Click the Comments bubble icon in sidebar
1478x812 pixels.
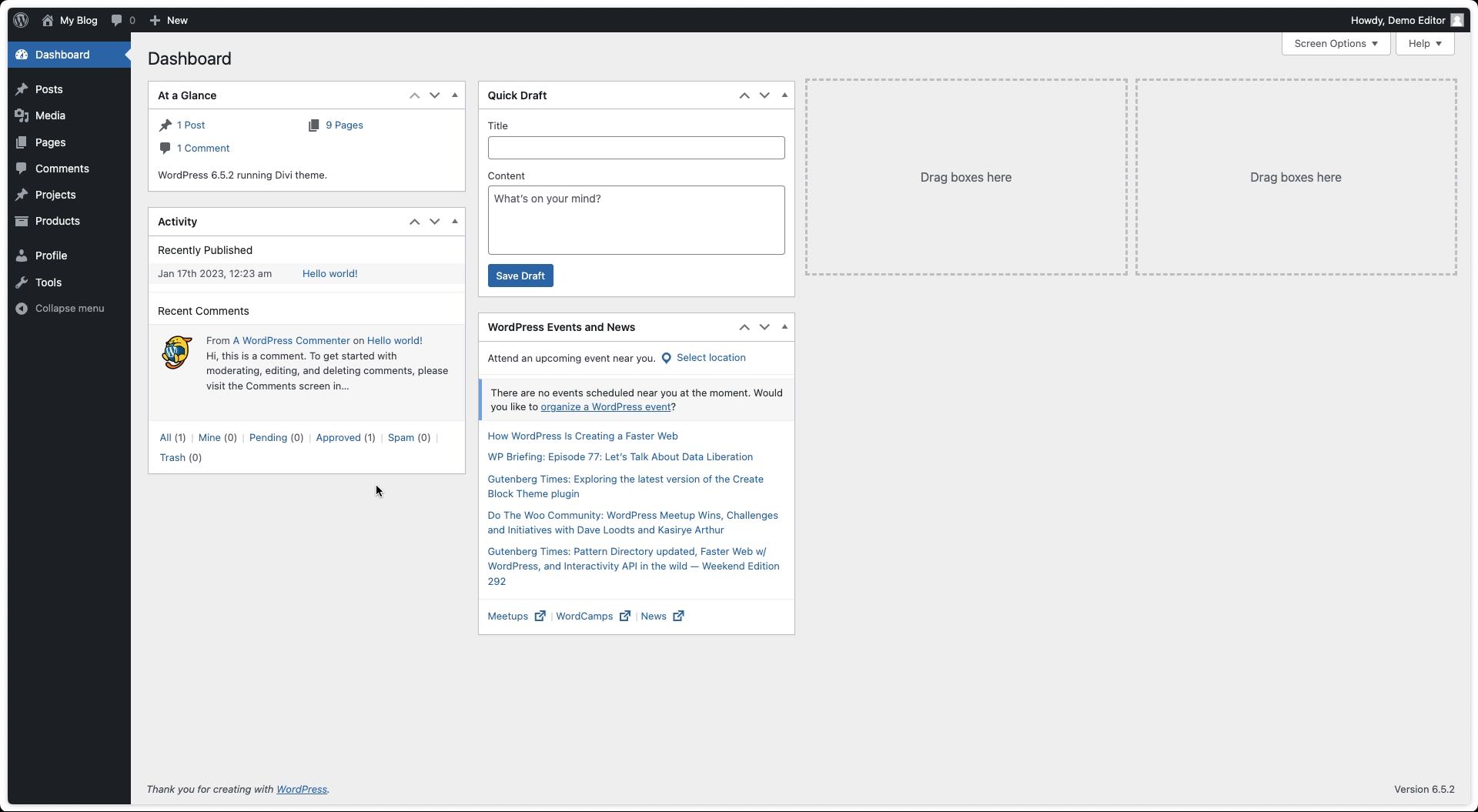[x=22, y=169]
